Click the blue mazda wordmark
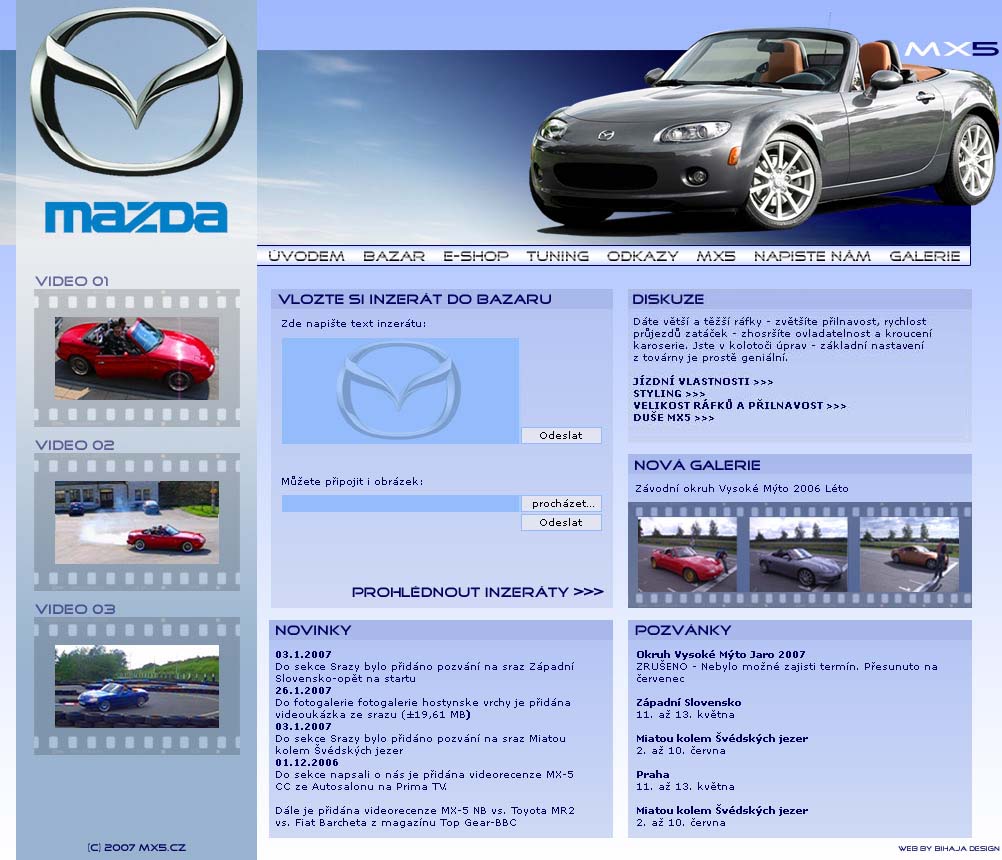The width and height of the screenshot is (1002, 860). tap(136, 217)
